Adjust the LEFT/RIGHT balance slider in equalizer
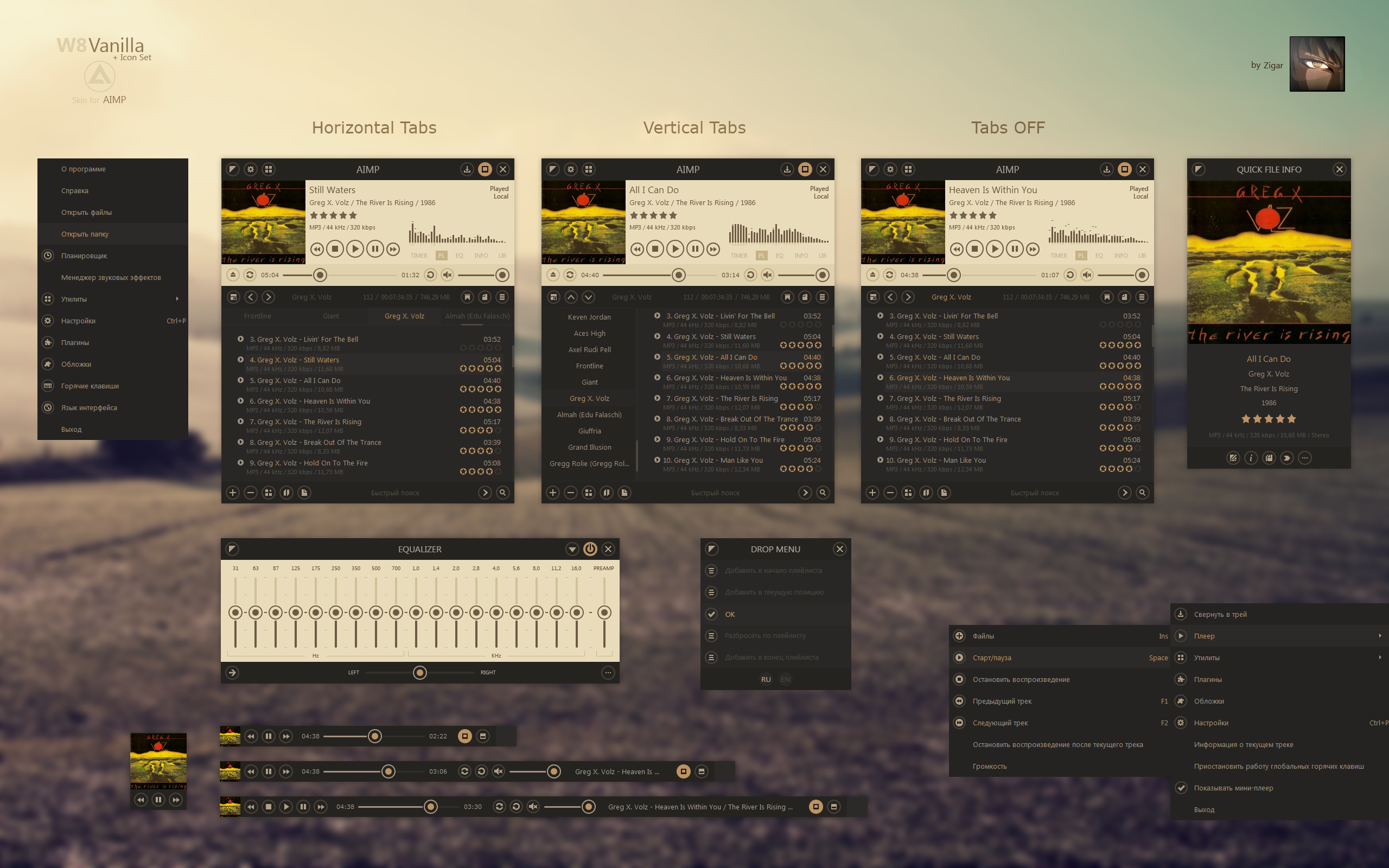Screen dimensions: 1389x868 419,672
